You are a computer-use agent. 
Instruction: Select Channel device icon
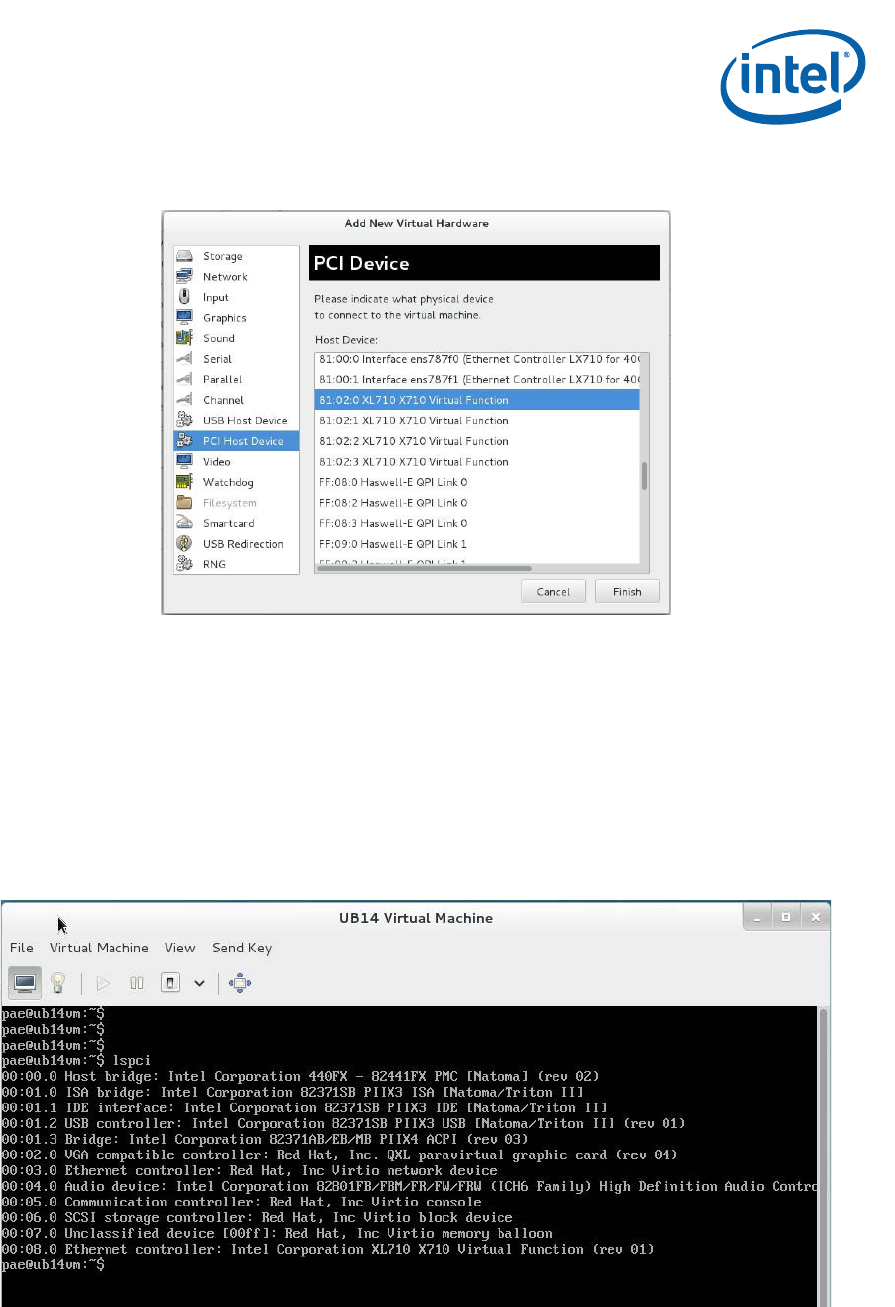click(x=184, y=400)
